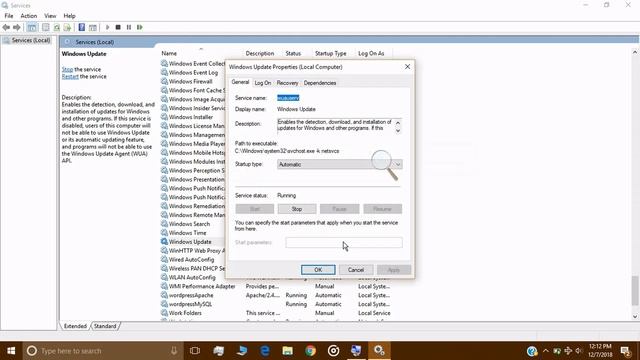Click the Pause Service toolbar icon

129,27
